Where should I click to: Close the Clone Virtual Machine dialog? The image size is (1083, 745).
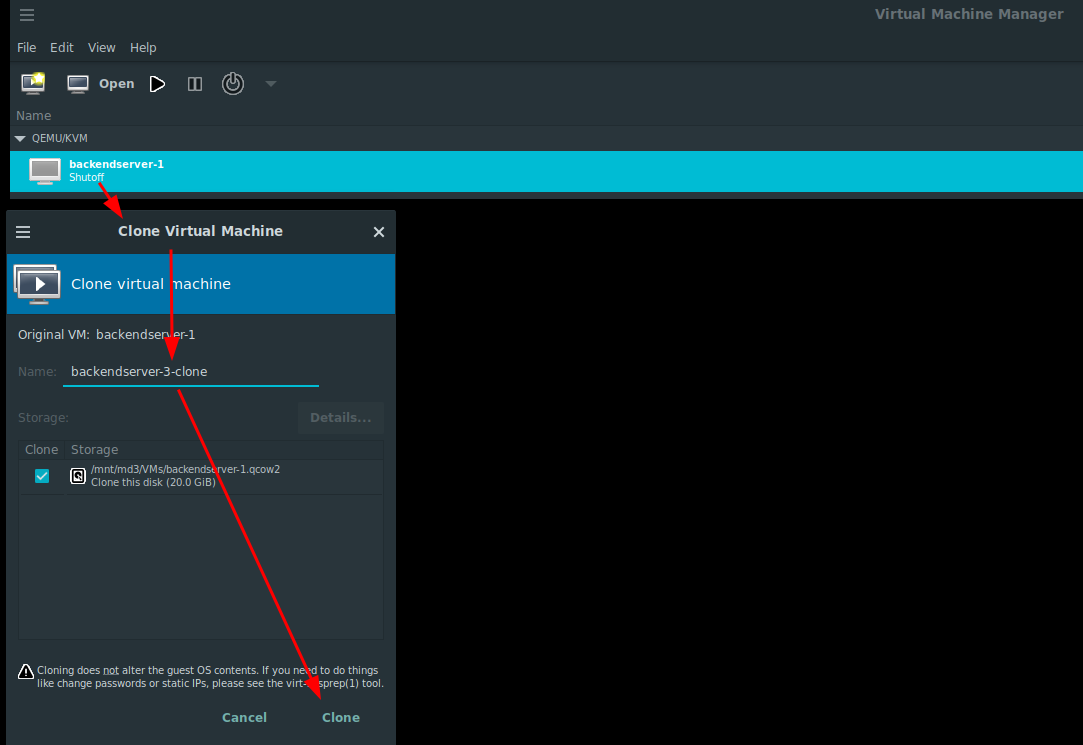(378, 232)
